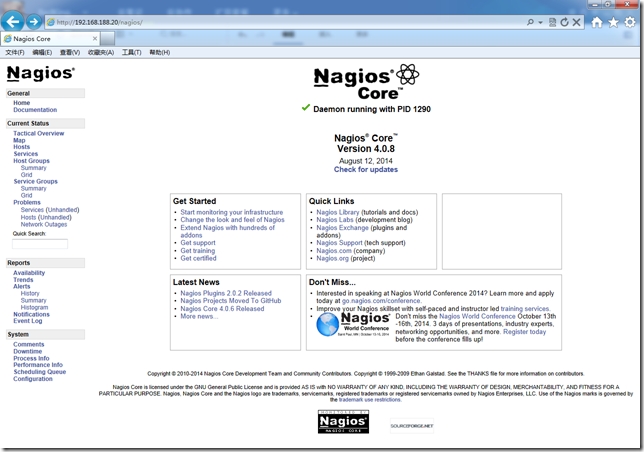Open the address bar dropdown arrow

540,22
